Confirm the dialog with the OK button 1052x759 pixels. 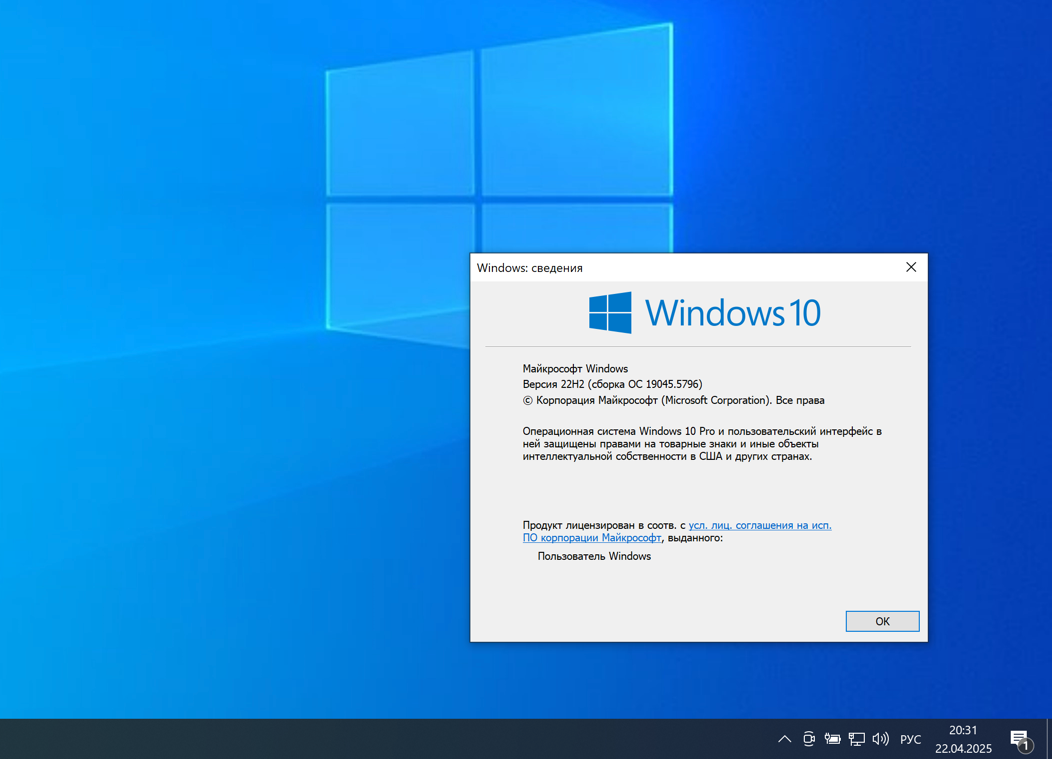click(x=882, y=621)
